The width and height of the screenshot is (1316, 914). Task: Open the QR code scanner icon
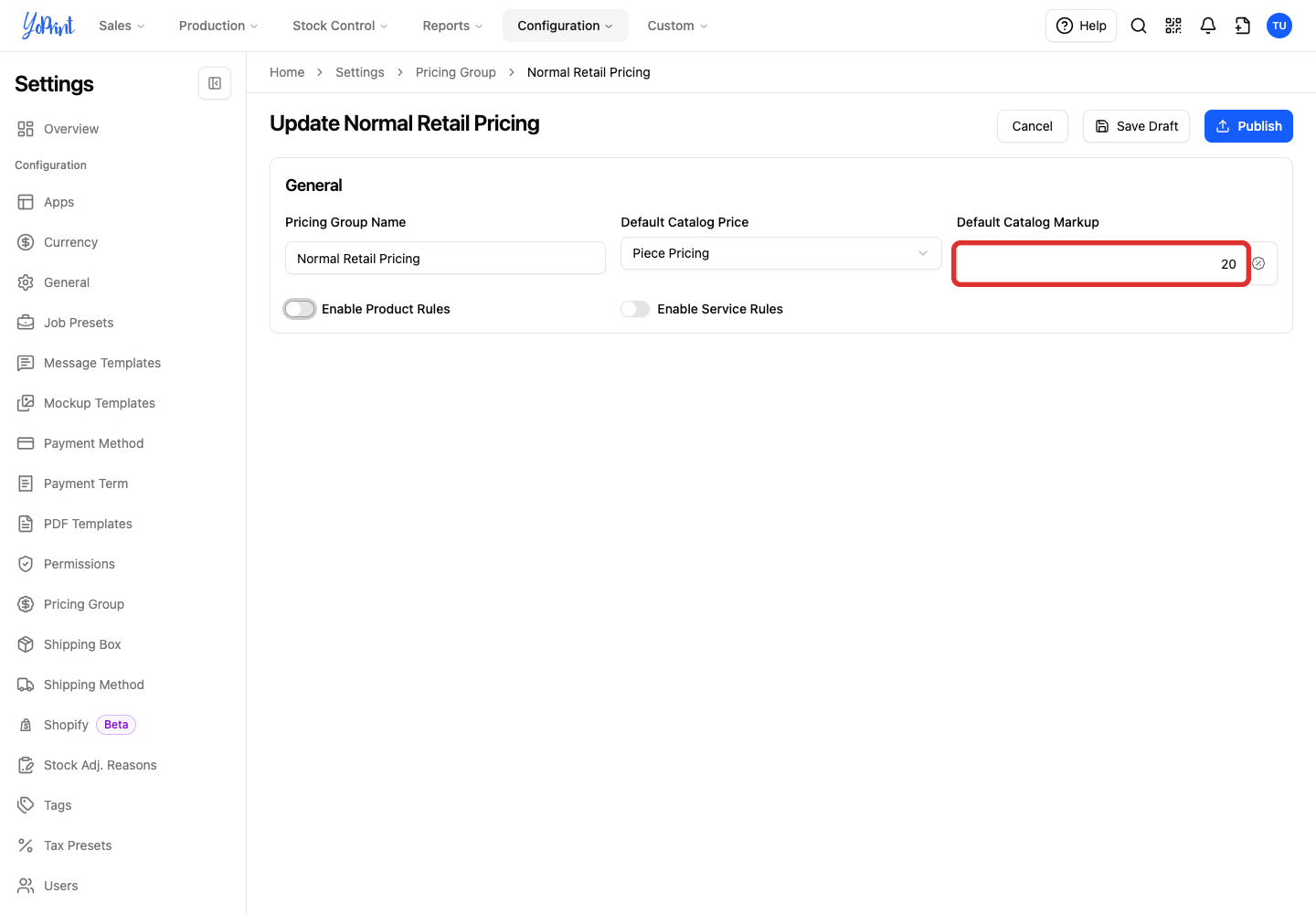1173,26
